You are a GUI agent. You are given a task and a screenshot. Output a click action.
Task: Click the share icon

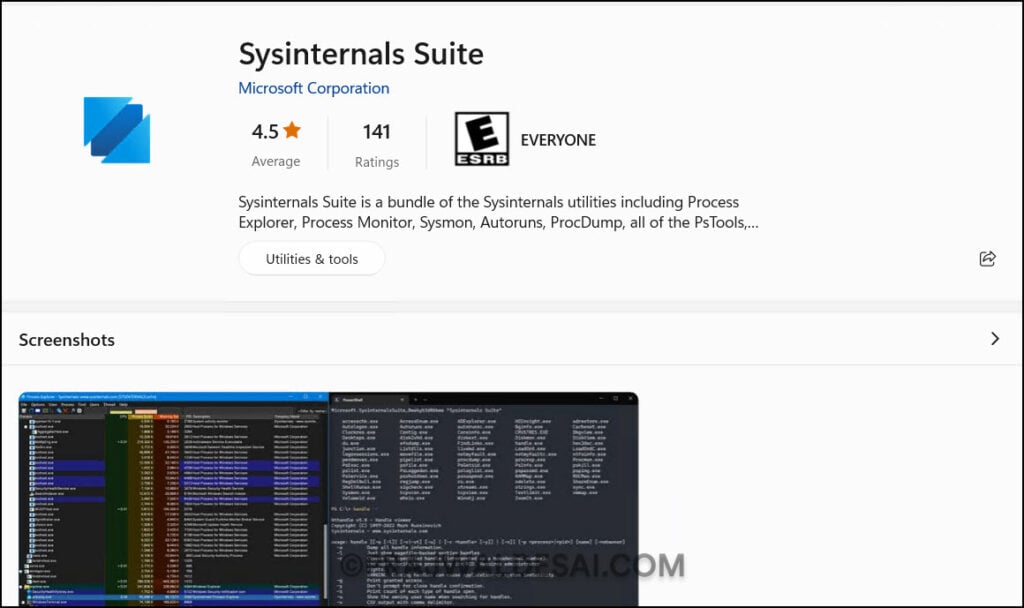(987, 259)
